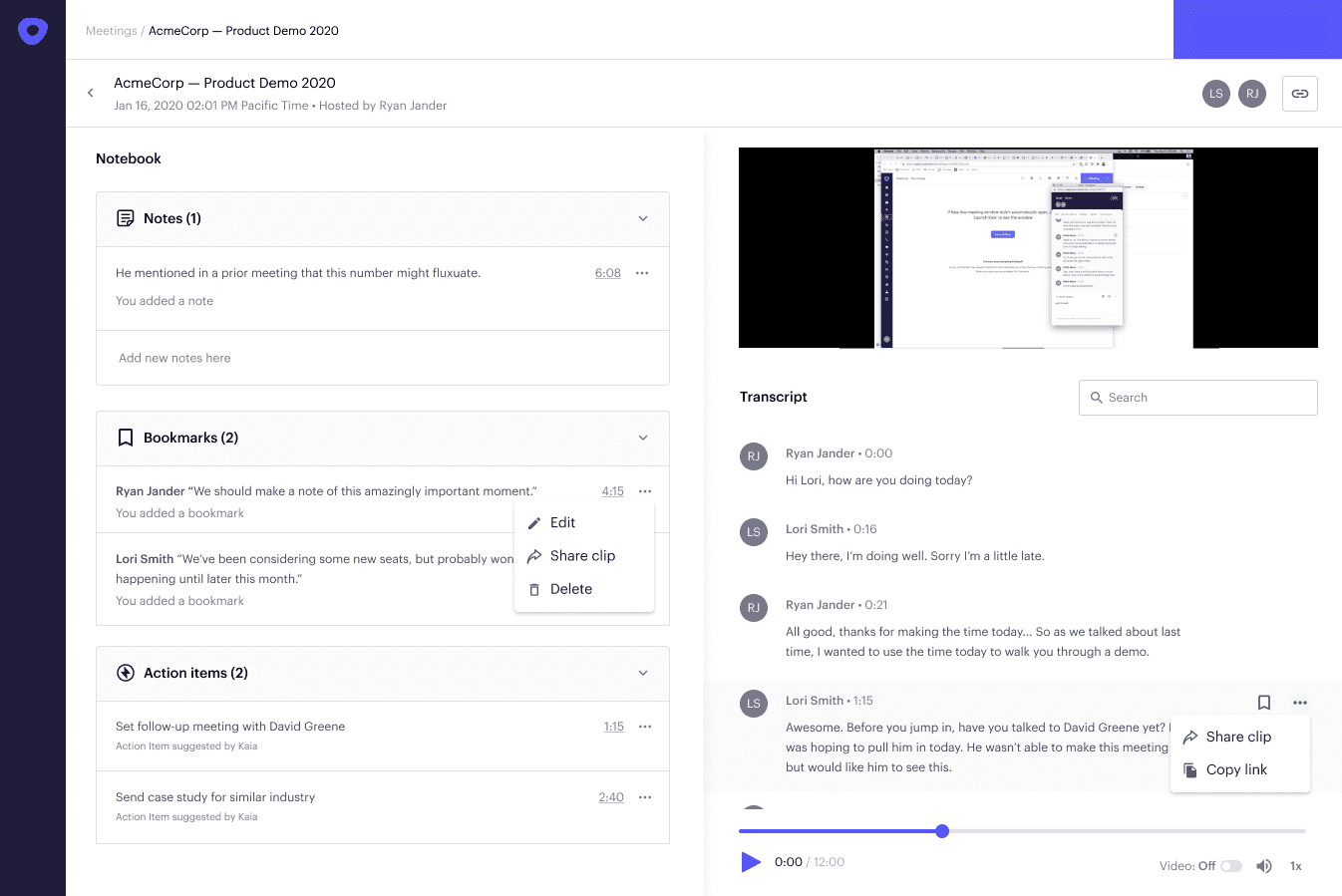Go to Meetings breadcrumb link
Image resolution: width=1342 pixels, height=896 pixels.
(x=111, y=31)
